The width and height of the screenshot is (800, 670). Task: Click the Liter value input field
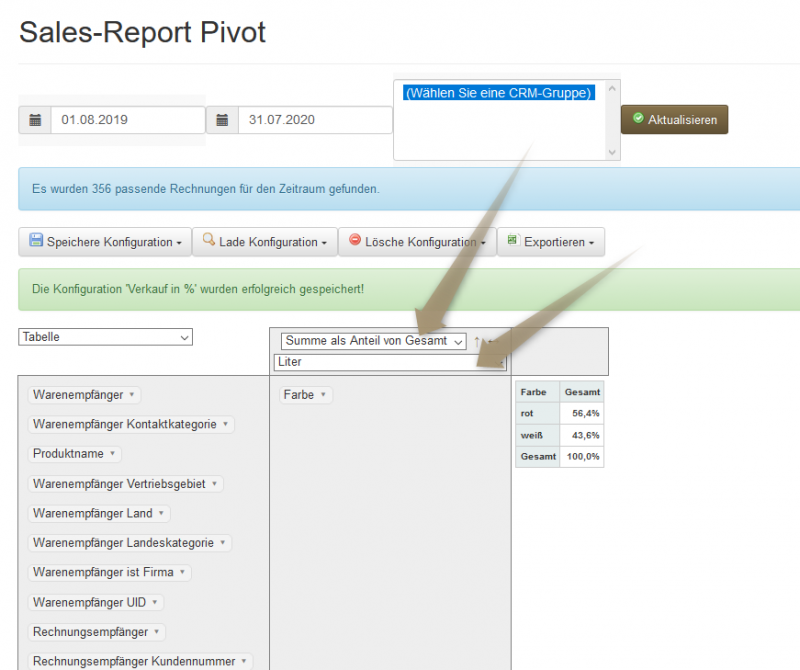(390, 361)
